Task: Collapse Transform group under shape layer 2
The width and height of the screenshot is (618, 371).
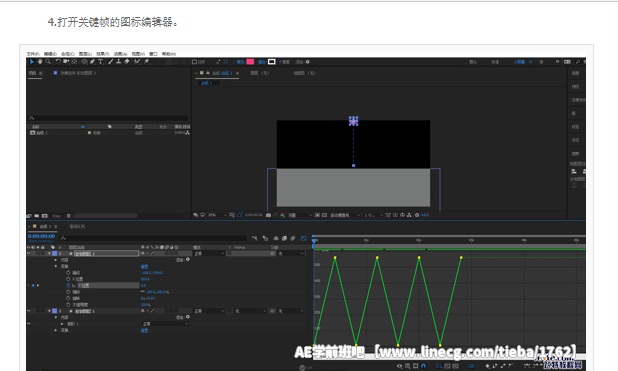Action: point(56,267)
